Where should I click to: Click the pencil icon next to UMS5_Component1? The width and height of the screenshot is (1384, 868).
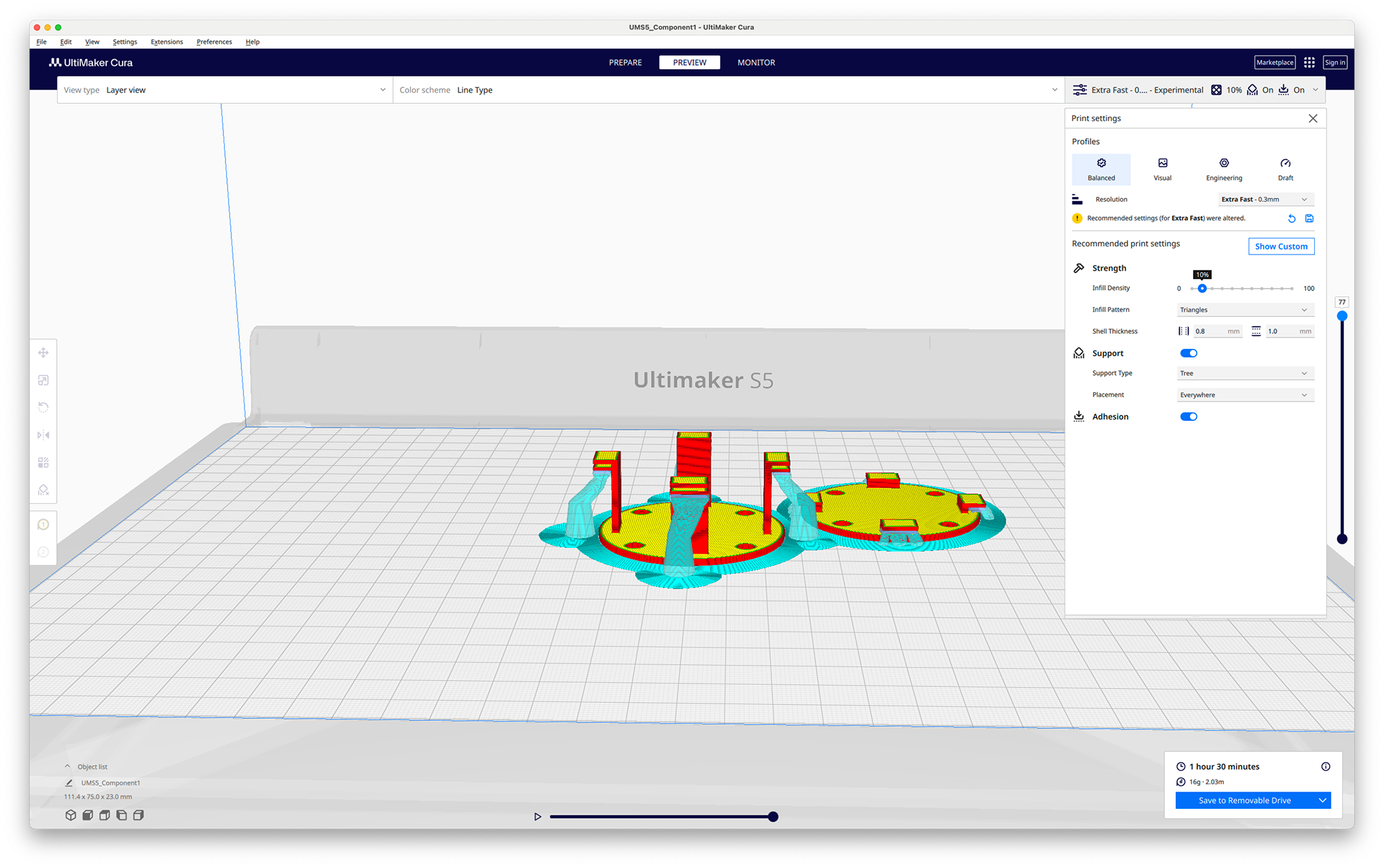[x=69, y=783]
